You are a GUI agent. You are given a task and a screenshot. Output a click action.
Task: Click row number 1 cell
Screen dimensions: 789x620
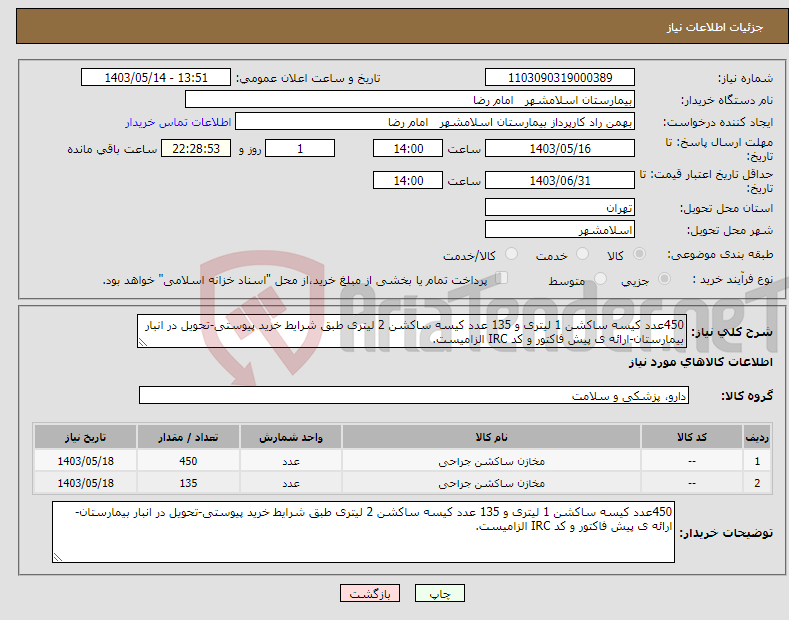tap(757, 461)
